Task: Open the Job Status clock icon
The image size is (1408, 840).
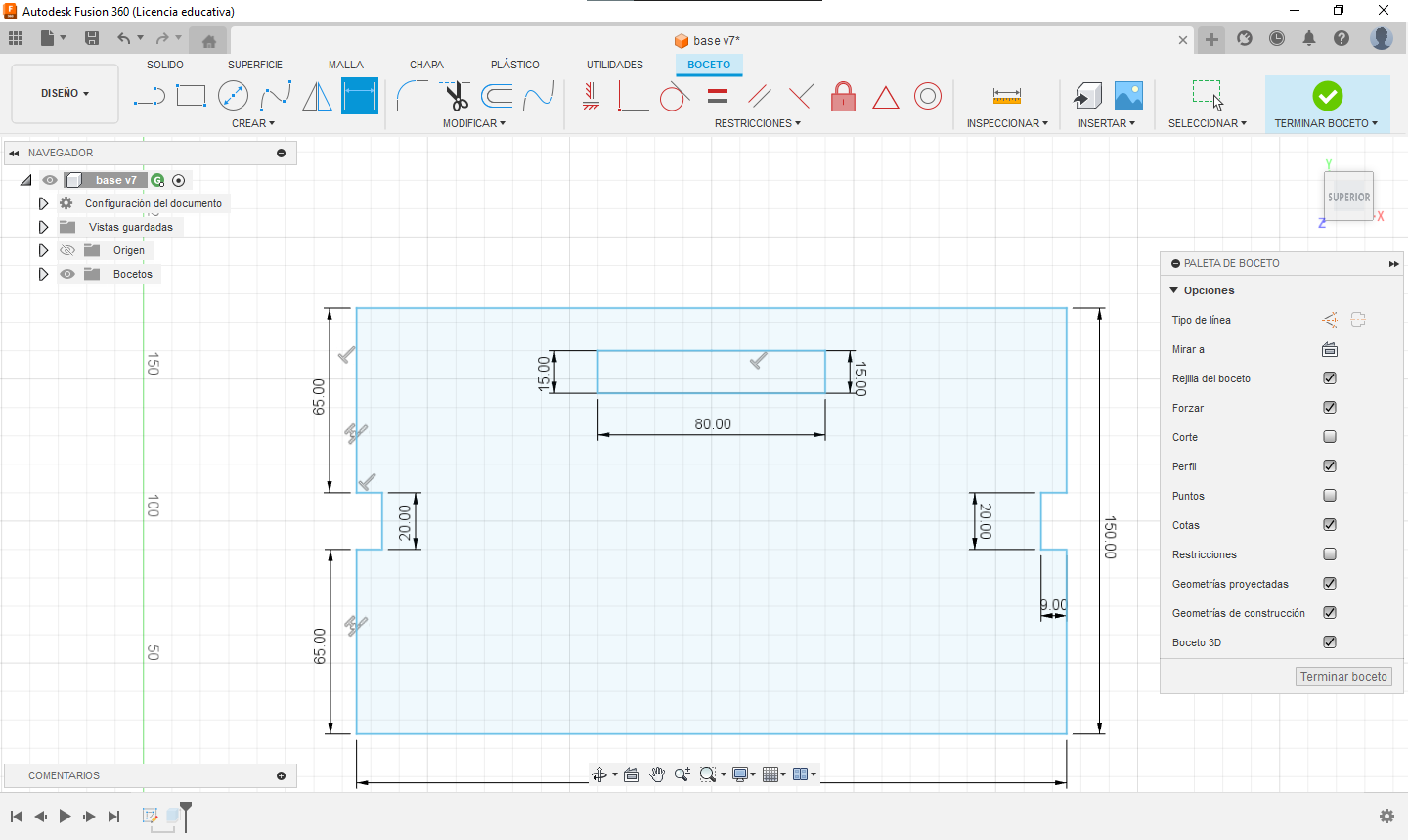Action: pyautogui.click(x=1277, y=38)
